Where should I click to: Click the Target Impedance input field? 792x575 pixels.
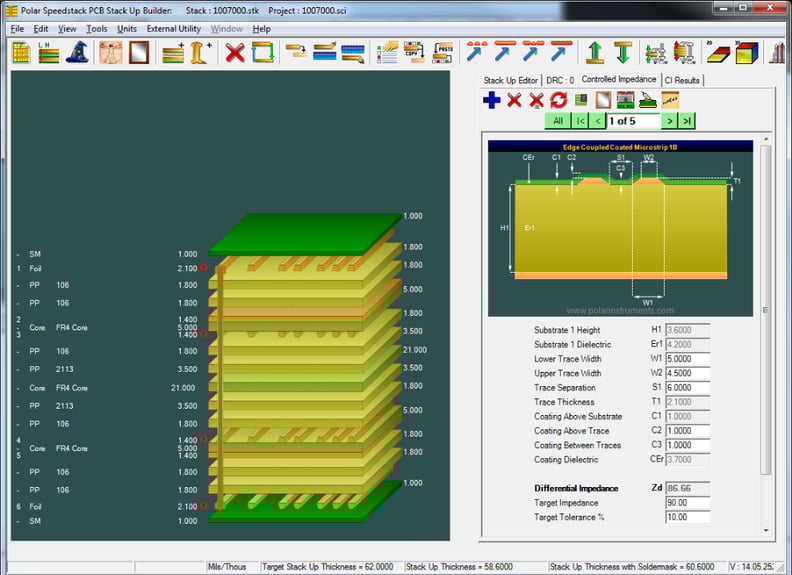687,503
